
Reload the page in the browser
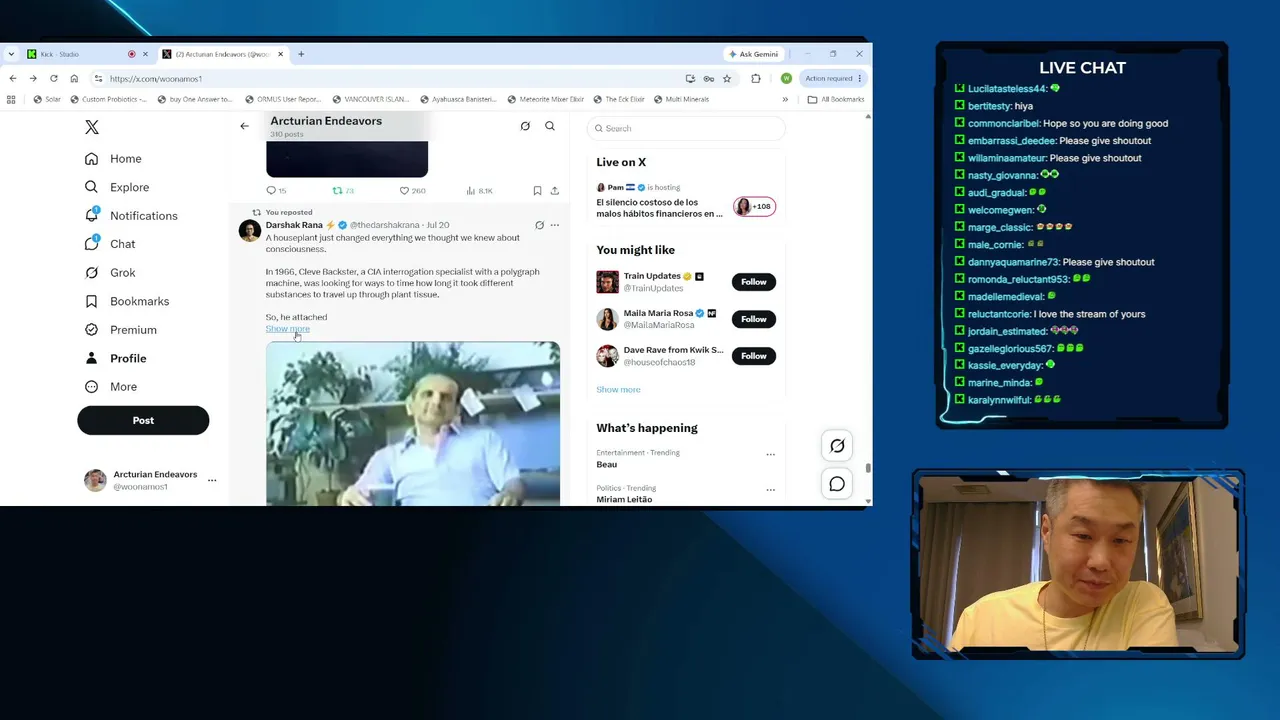pos(53,78)
